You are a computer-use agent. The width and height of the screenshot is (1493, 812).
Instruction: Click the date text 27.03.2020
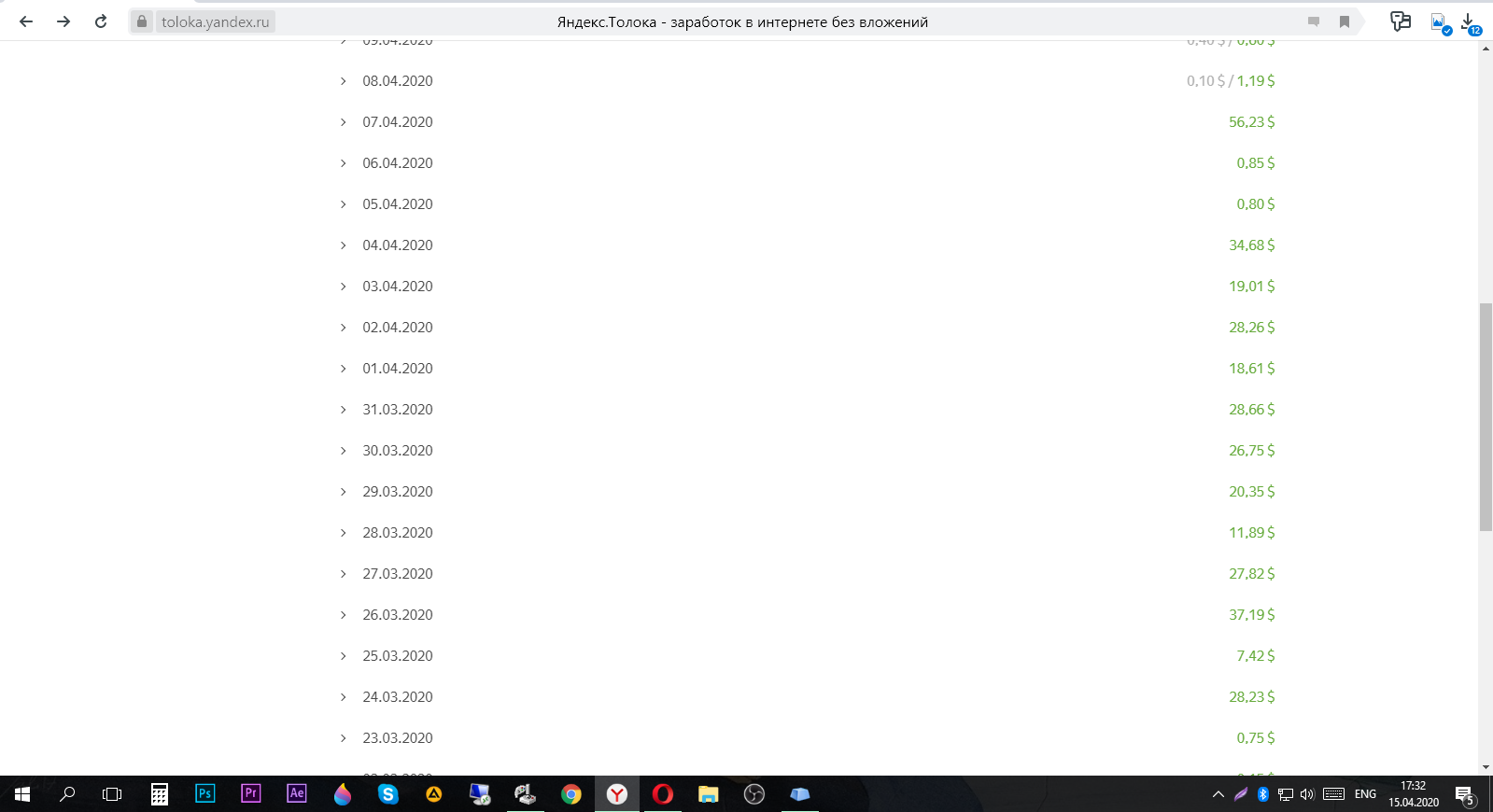[x=398, y=574]
